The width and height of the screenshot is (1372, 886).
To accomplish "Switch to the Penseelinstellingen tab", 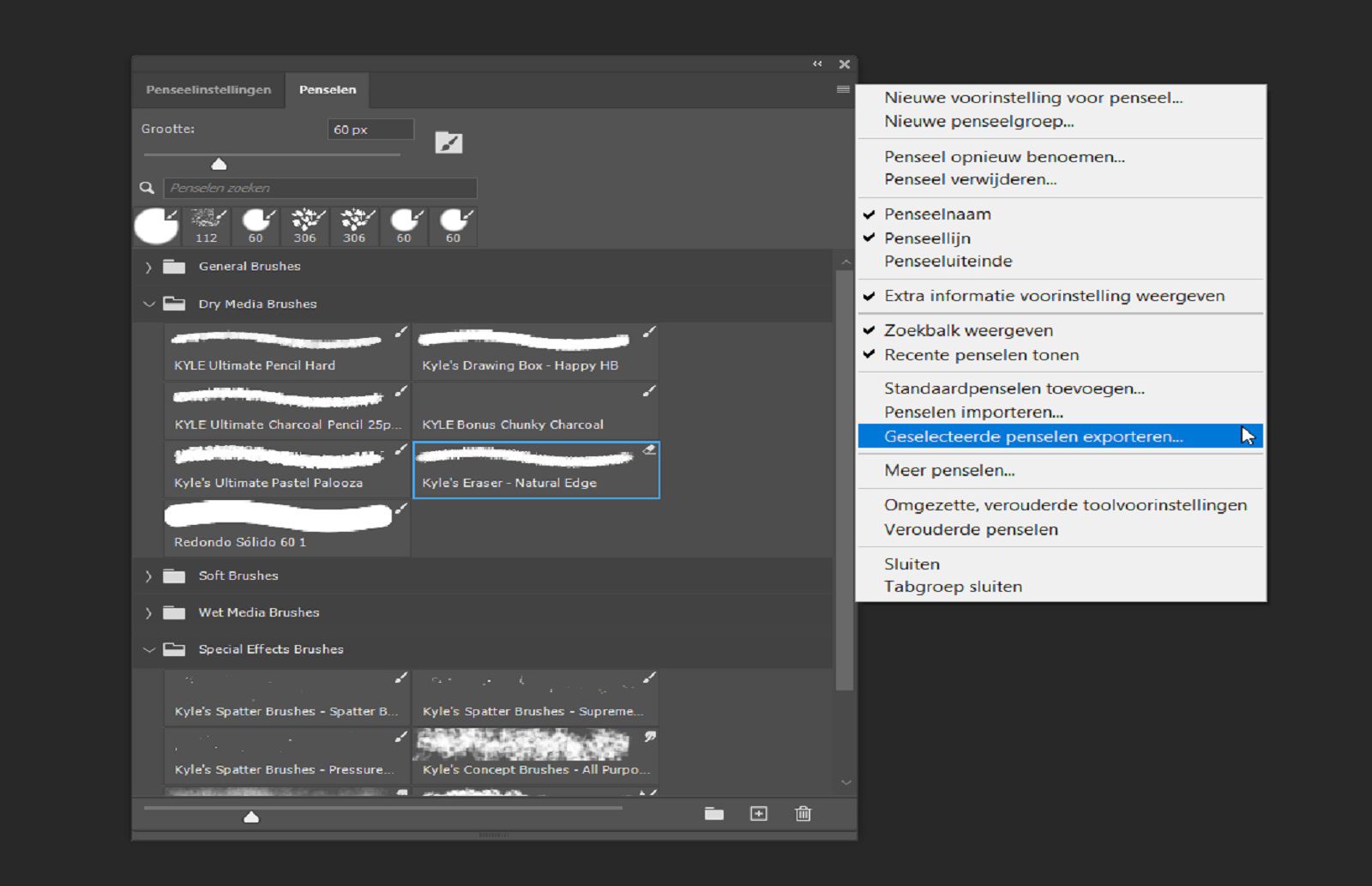I will tap(208, 88).
